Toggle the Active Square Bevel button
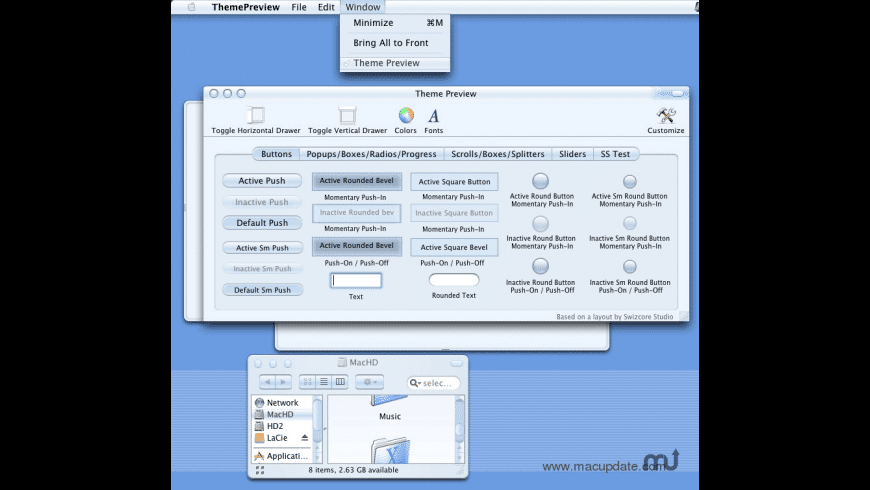Image resolution: width=870 pixels, height=490 pixels. pos(454,247)
